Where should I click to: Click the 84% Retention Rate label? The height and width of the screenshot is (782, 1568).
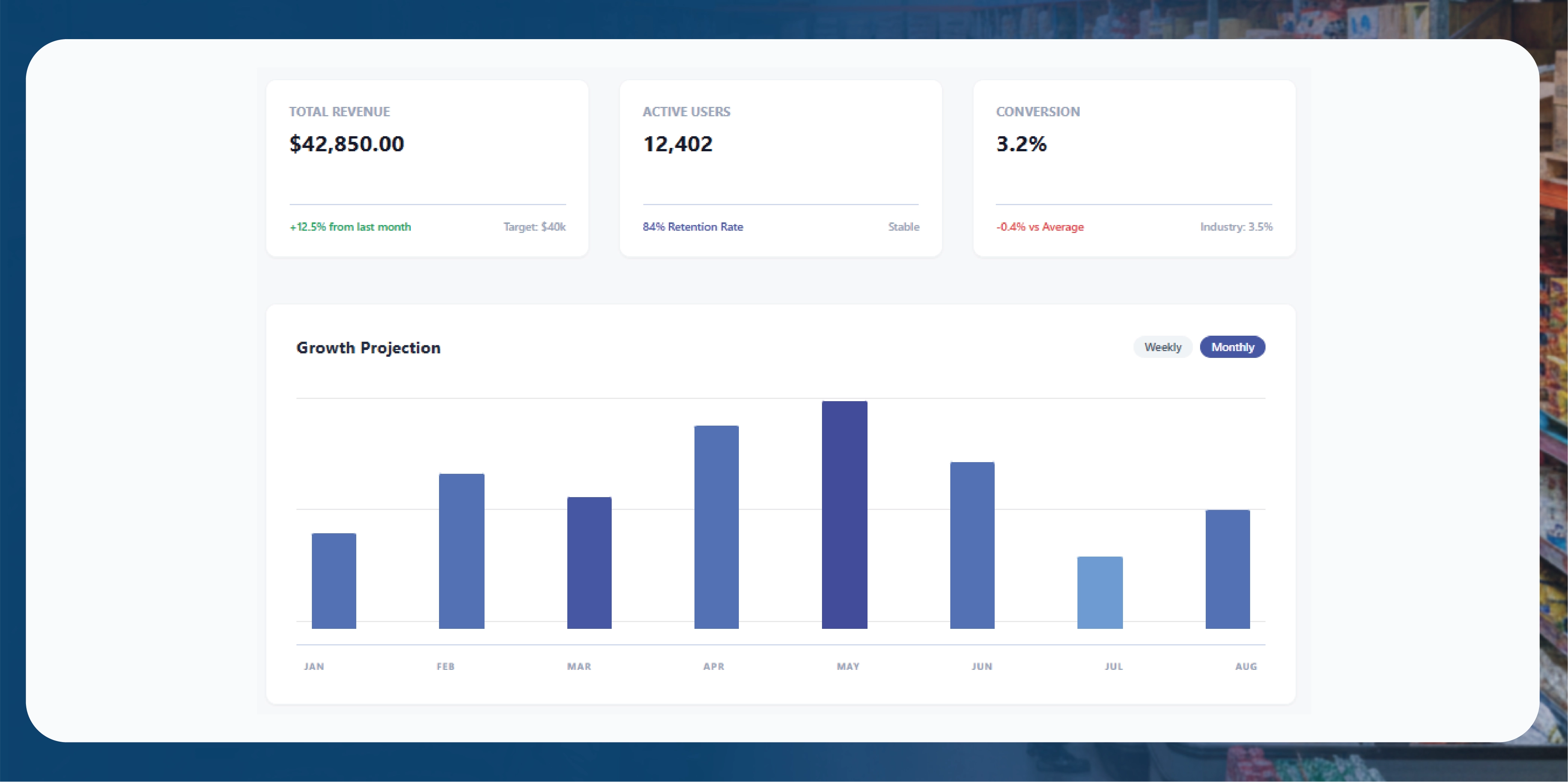click(693, 227)
